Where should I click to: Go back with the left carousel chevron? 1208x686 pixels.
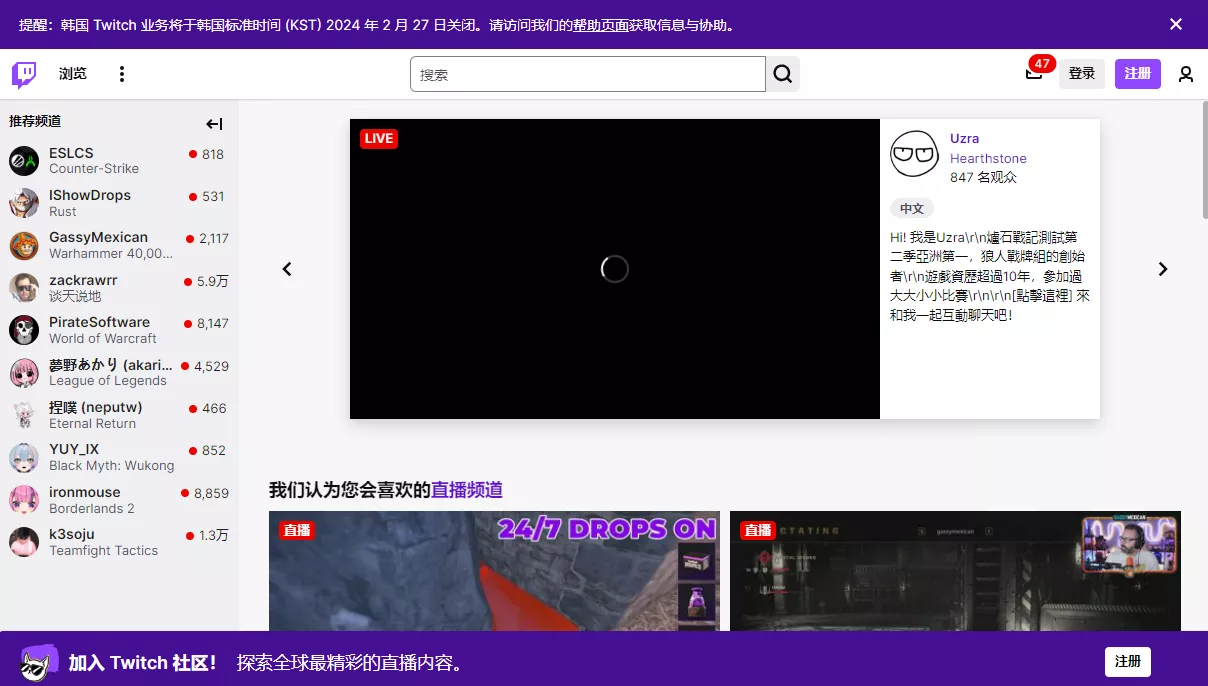287,268
